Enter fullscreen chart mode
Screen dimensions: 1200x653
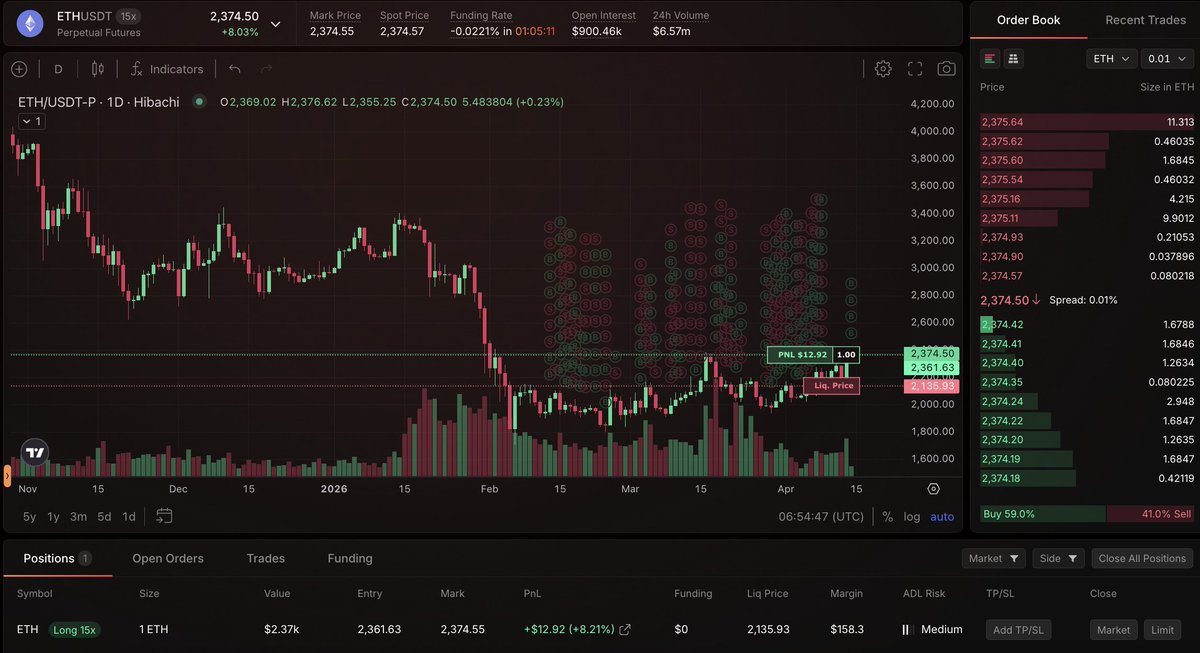coord(915,69)
